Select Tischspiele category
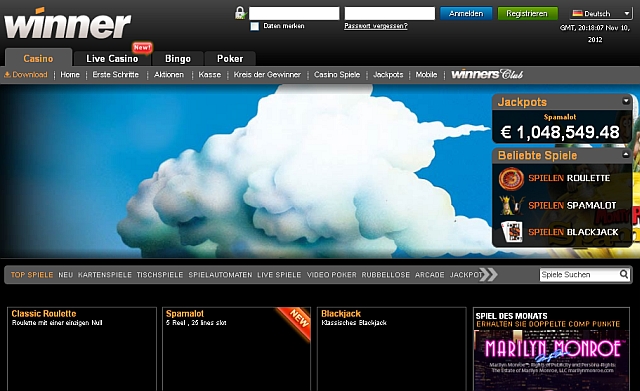This screenshot has height=391, width=640. pos(160,275)
